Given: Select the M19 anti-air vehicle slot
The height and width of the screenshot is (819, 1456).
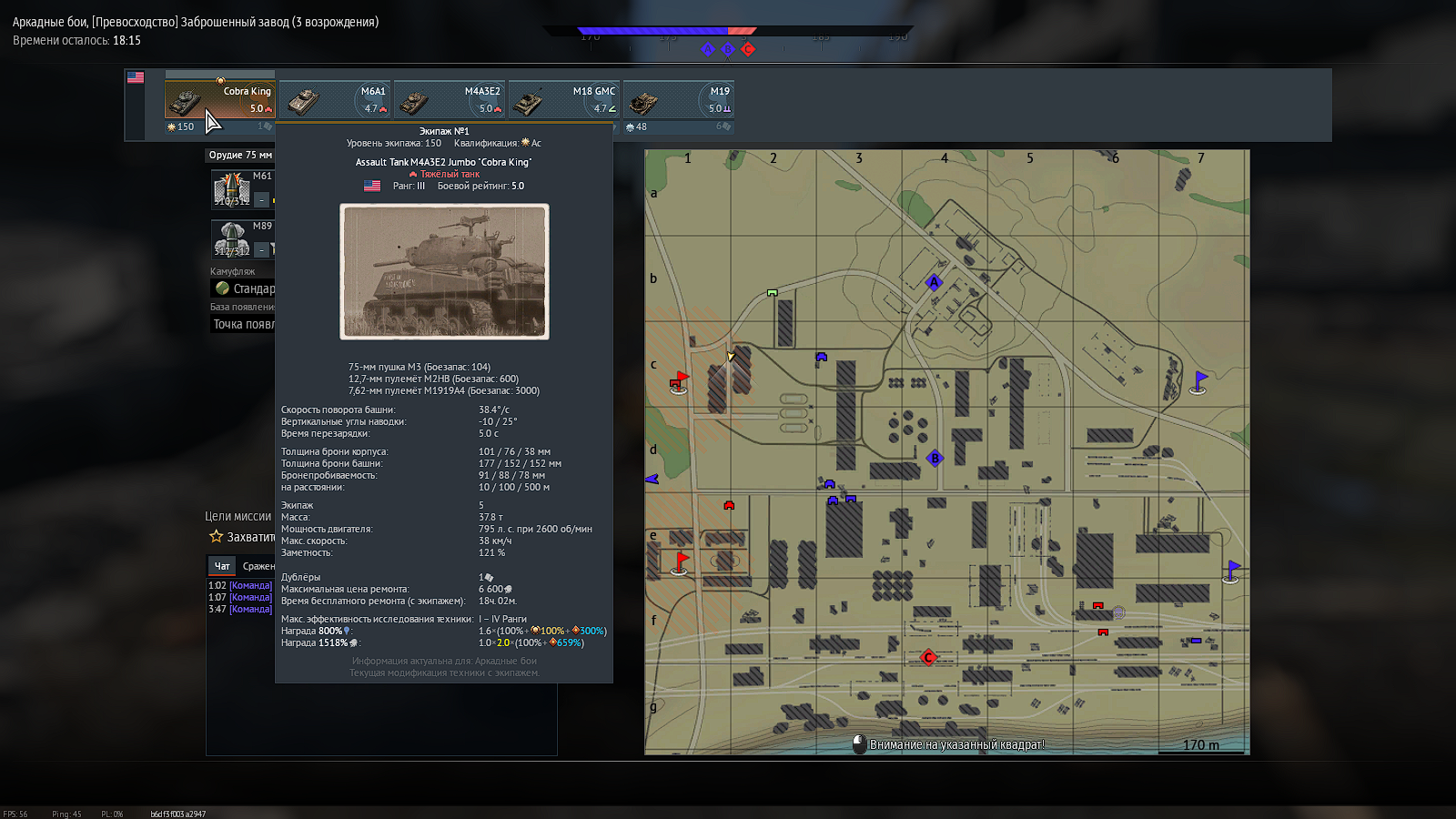Looking at the screenshot, I should (679, 100).
